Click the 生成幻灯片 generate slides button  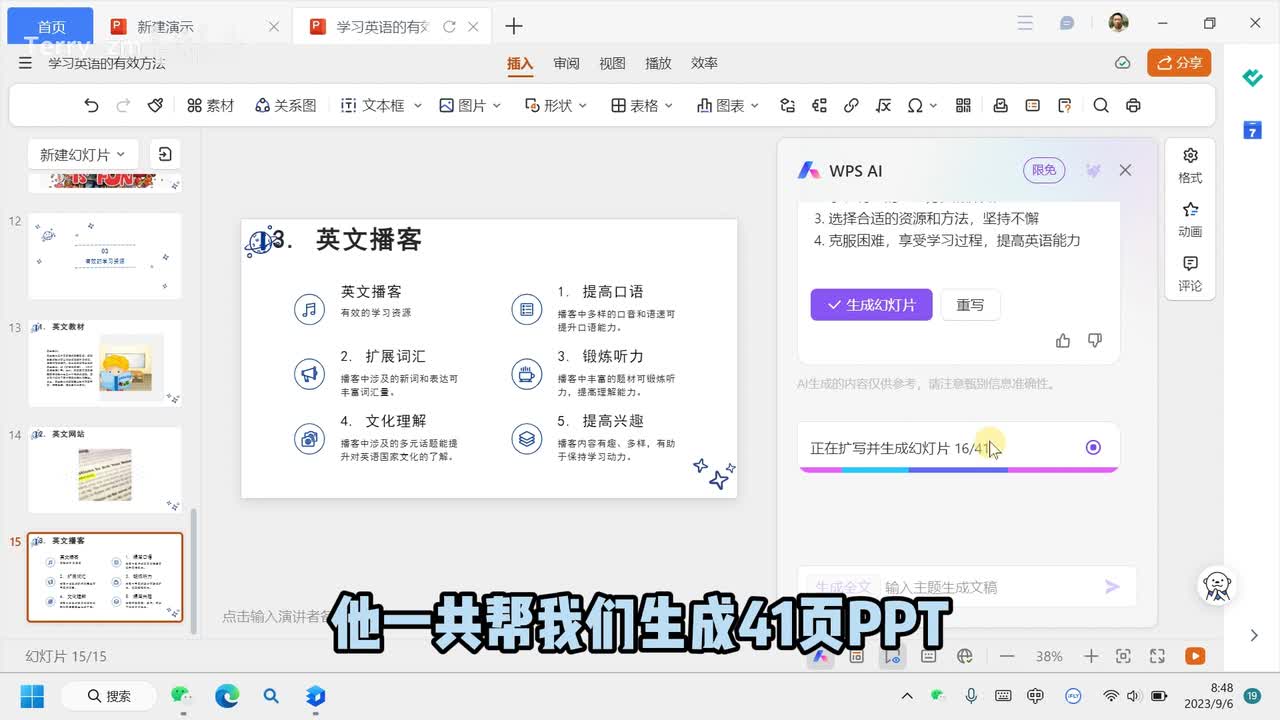click(871, 305)
